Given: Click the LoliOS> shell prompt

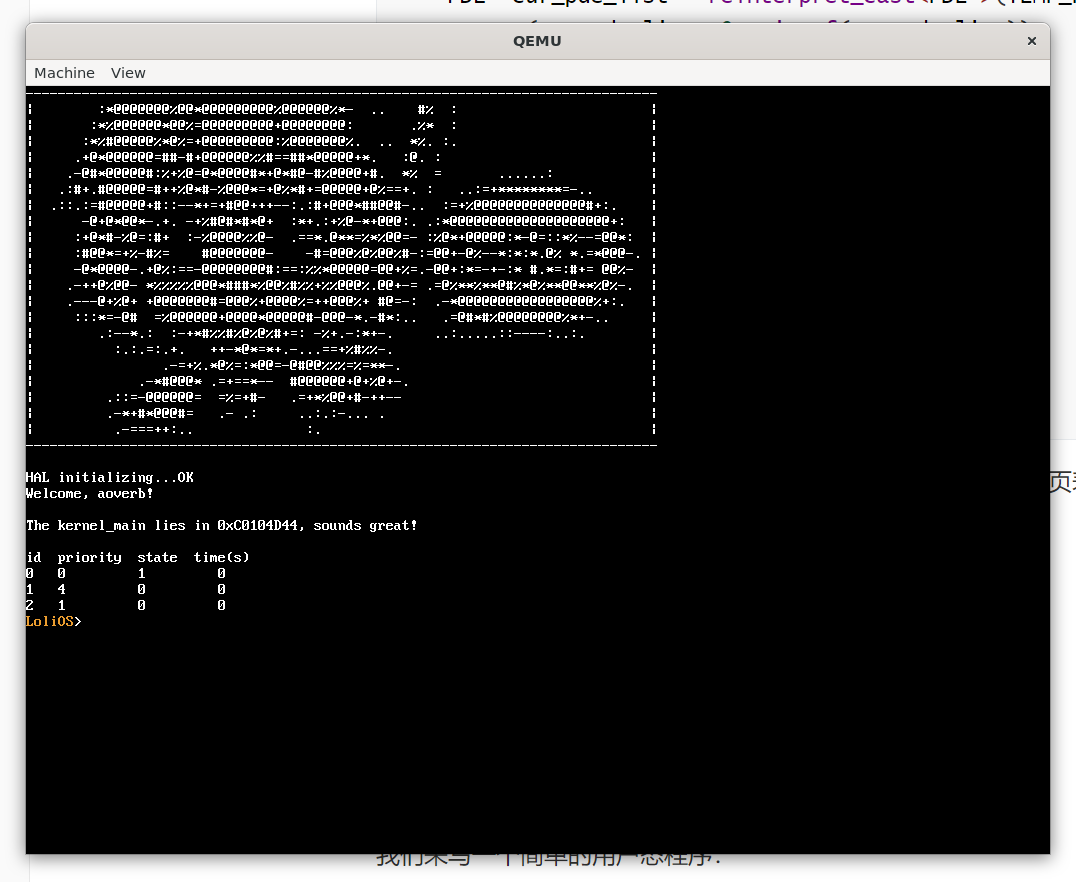Looking at the screenshot, I should point(53,622).
